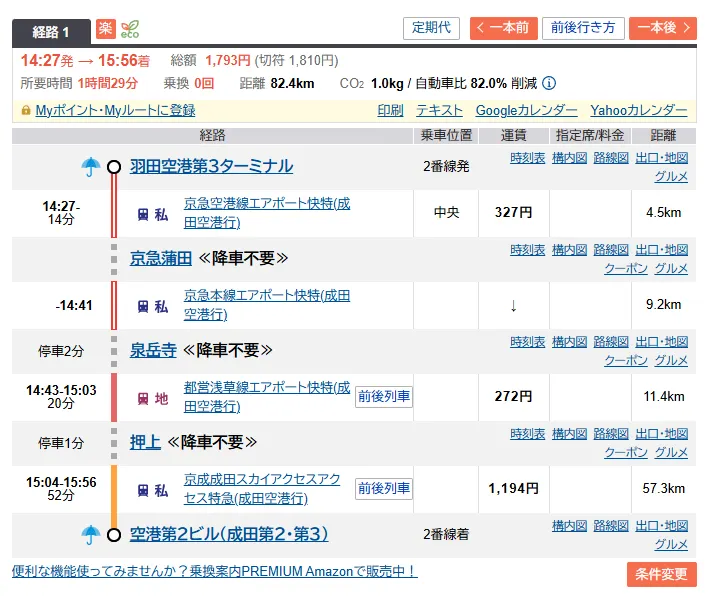Add to Yahooカレンダー
Viewport: 708px width, 605px height.
pyautogui.click(x=639, y=110)
